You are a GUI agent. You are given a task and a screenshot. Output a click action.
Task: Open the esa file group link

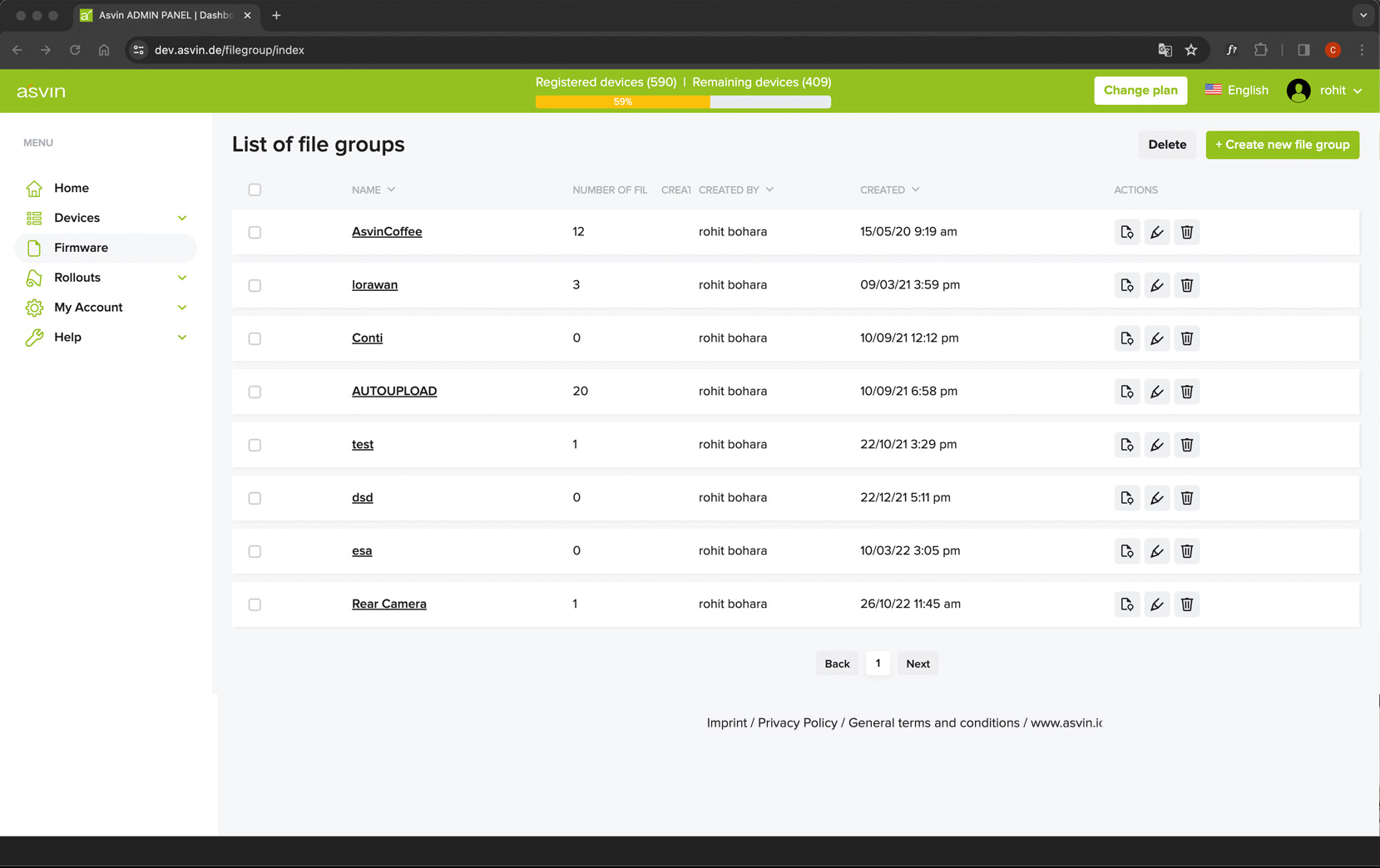click(x=362, y=550)
